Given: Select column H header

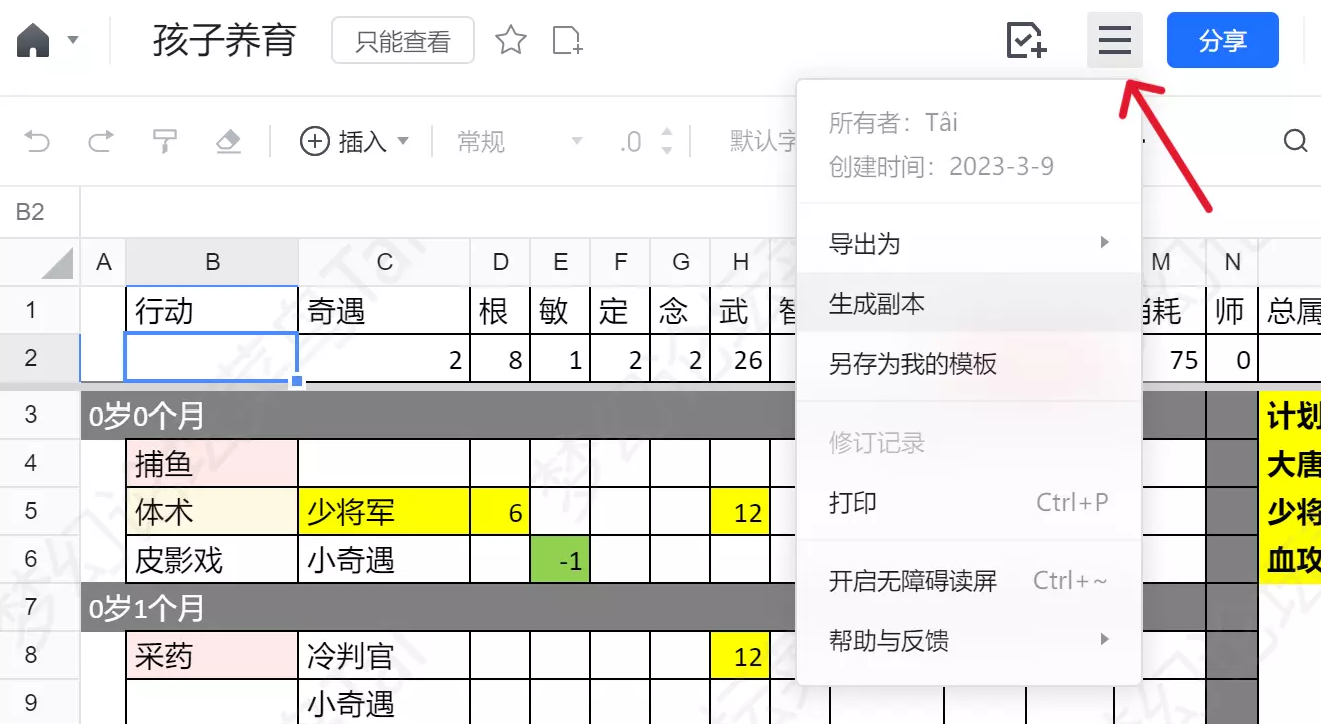Looking at the screenshot, I should click(x=740, y=262).
